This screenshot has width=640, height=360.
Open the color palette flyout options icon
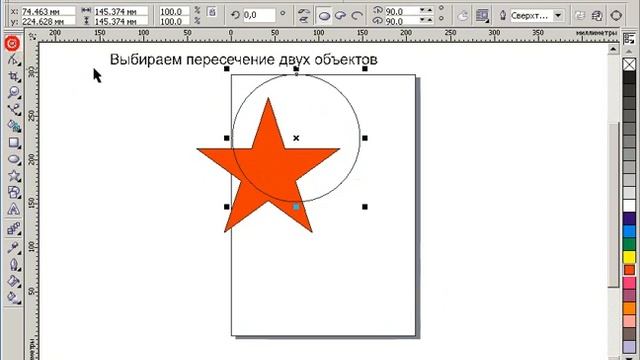click(x=629, y=39)
